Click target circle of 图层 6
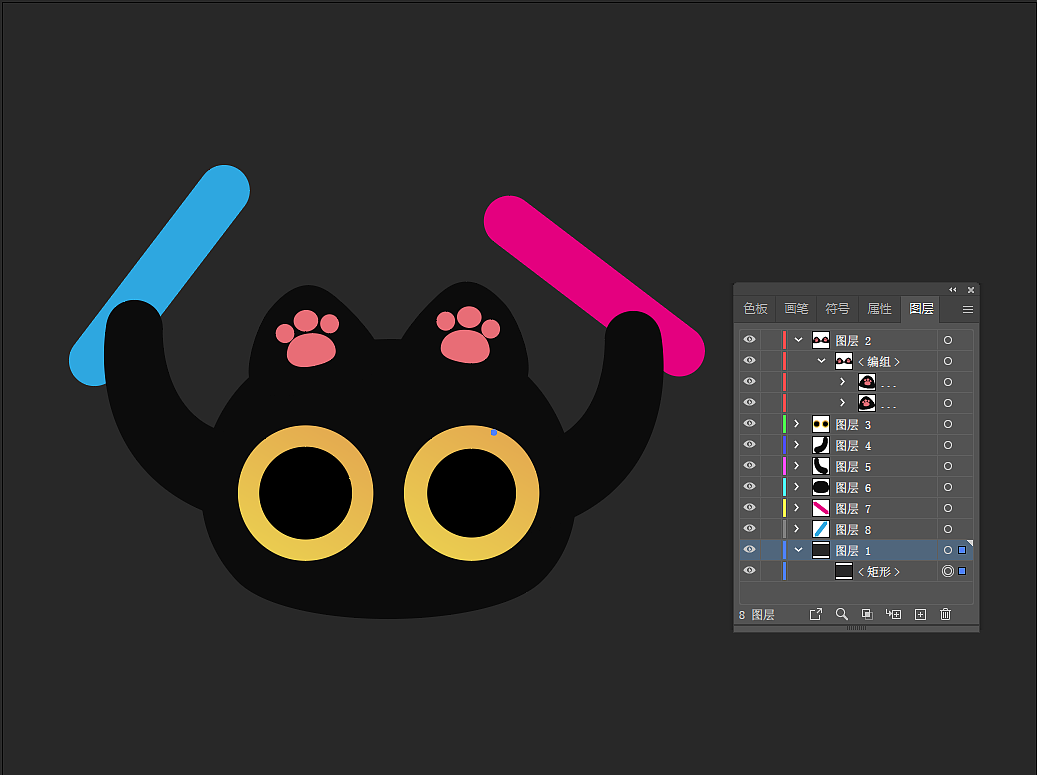The image size is (1037, 775). (x=948, y=487)
